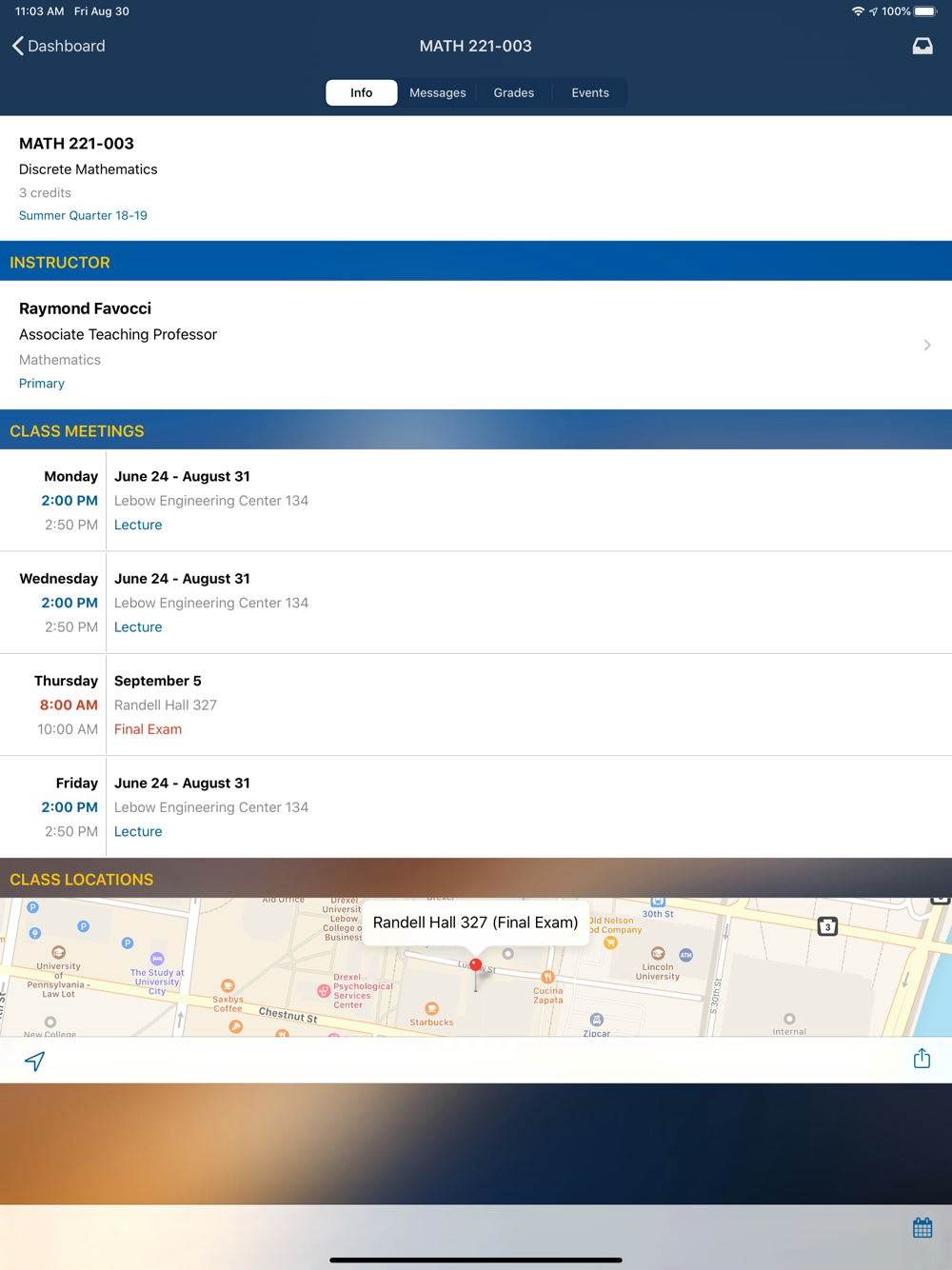
Task: Tap September 5 date text
Action: 158,681
